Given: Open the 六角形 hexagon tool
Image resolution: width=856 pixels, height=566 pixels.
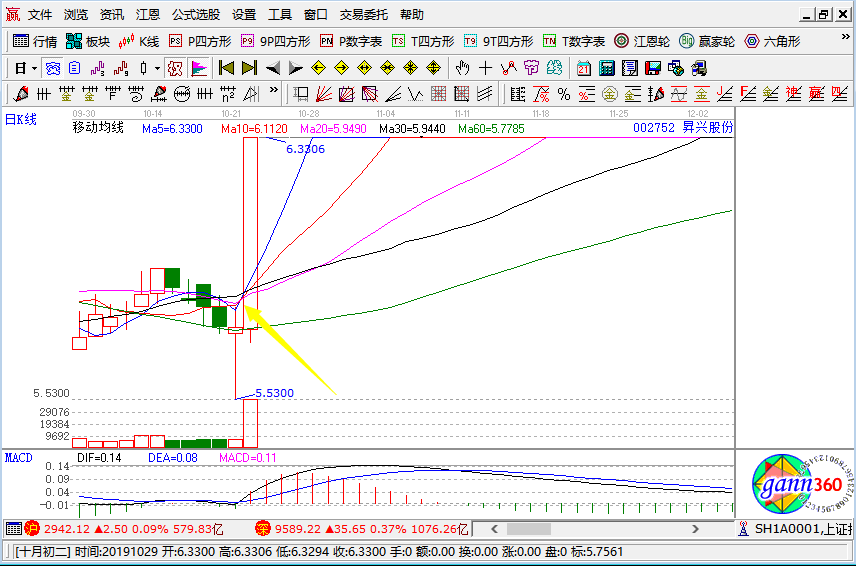Looking at the screenshot, I should pos(772,41).
